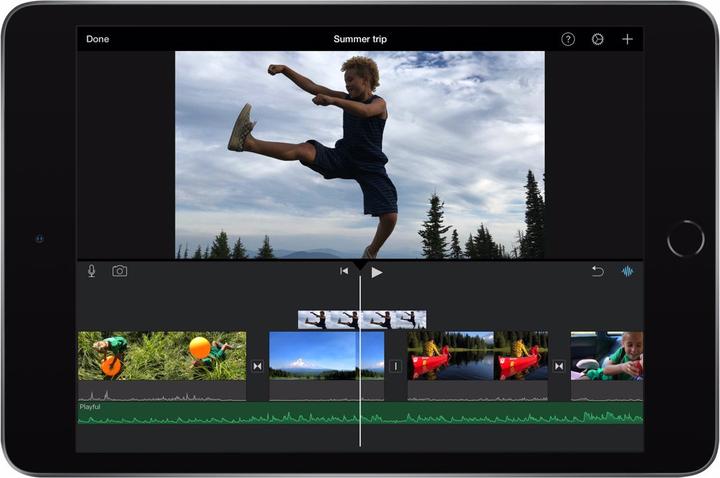Undo the last edit
The width and height of the screenshot is (720, 478).
[x=597, y=271]
